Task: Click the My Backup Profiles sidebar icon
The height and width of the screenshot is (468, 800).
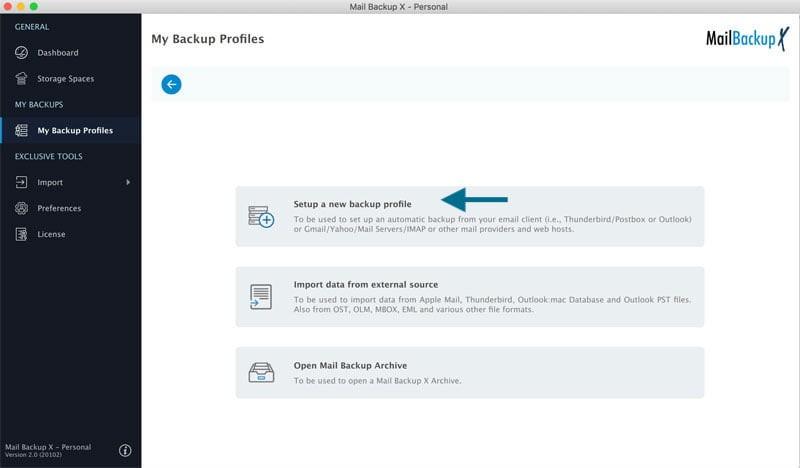Action: [x=21, y=131]
